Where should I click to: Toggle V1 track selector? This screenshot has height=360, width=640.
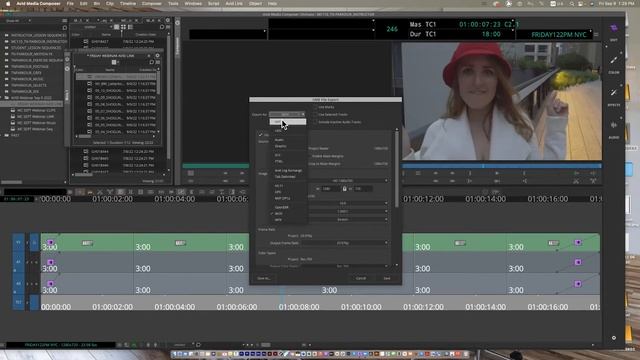point(18,242)
